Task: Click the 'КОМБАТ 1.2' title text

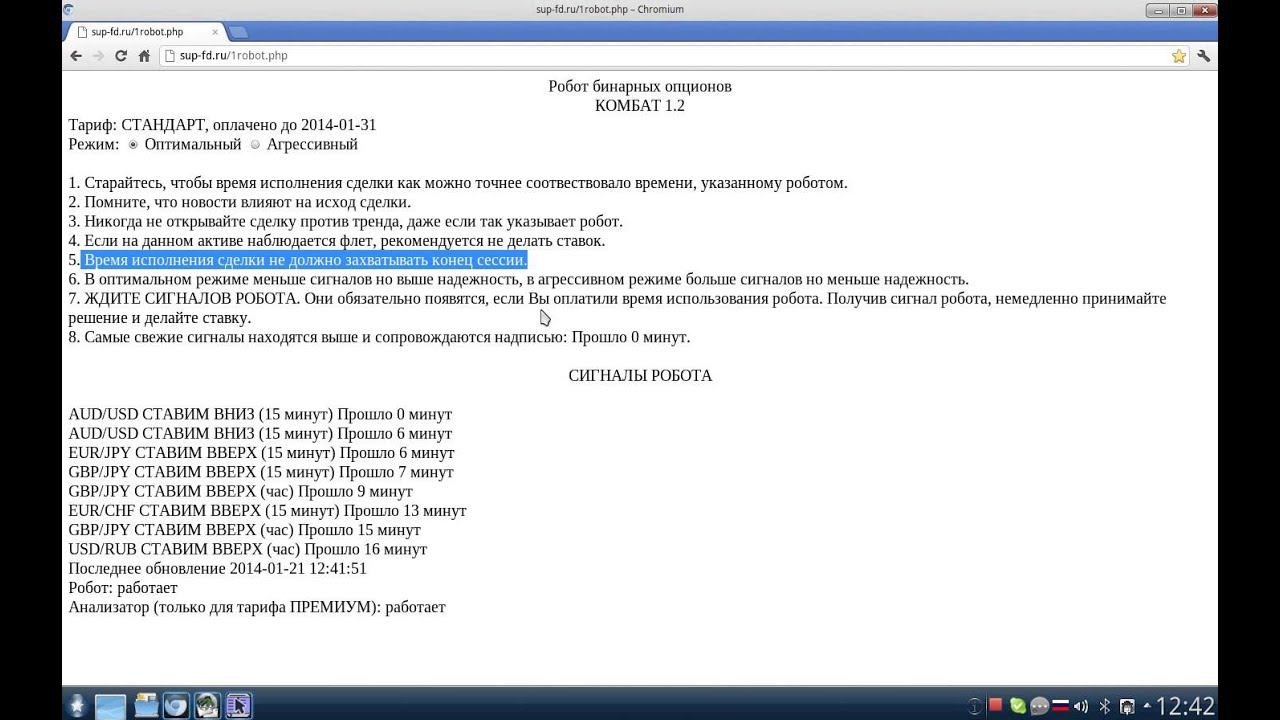Action: tap(640, 106)
